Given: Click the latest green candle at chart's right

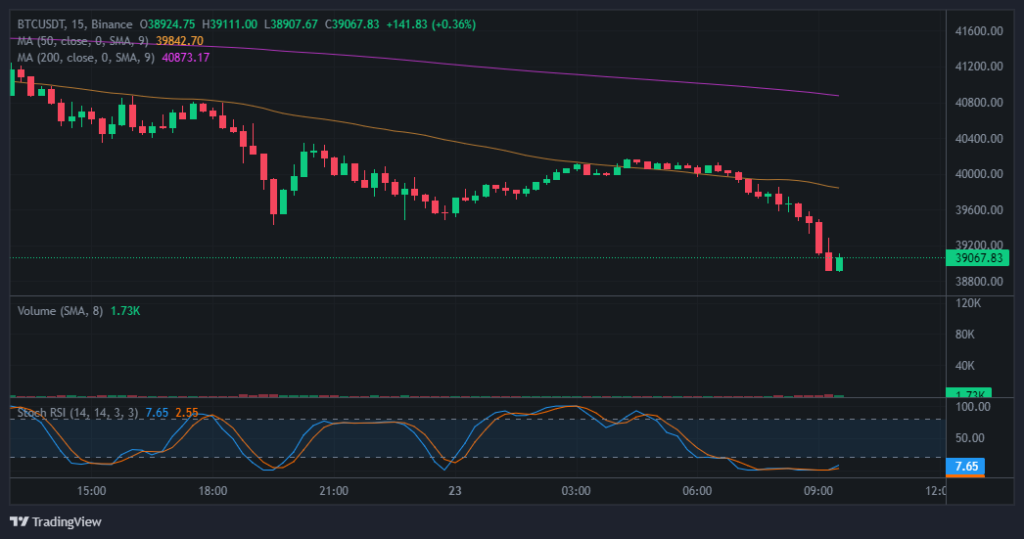Looking at the screenshot, I should click(839, 263).
